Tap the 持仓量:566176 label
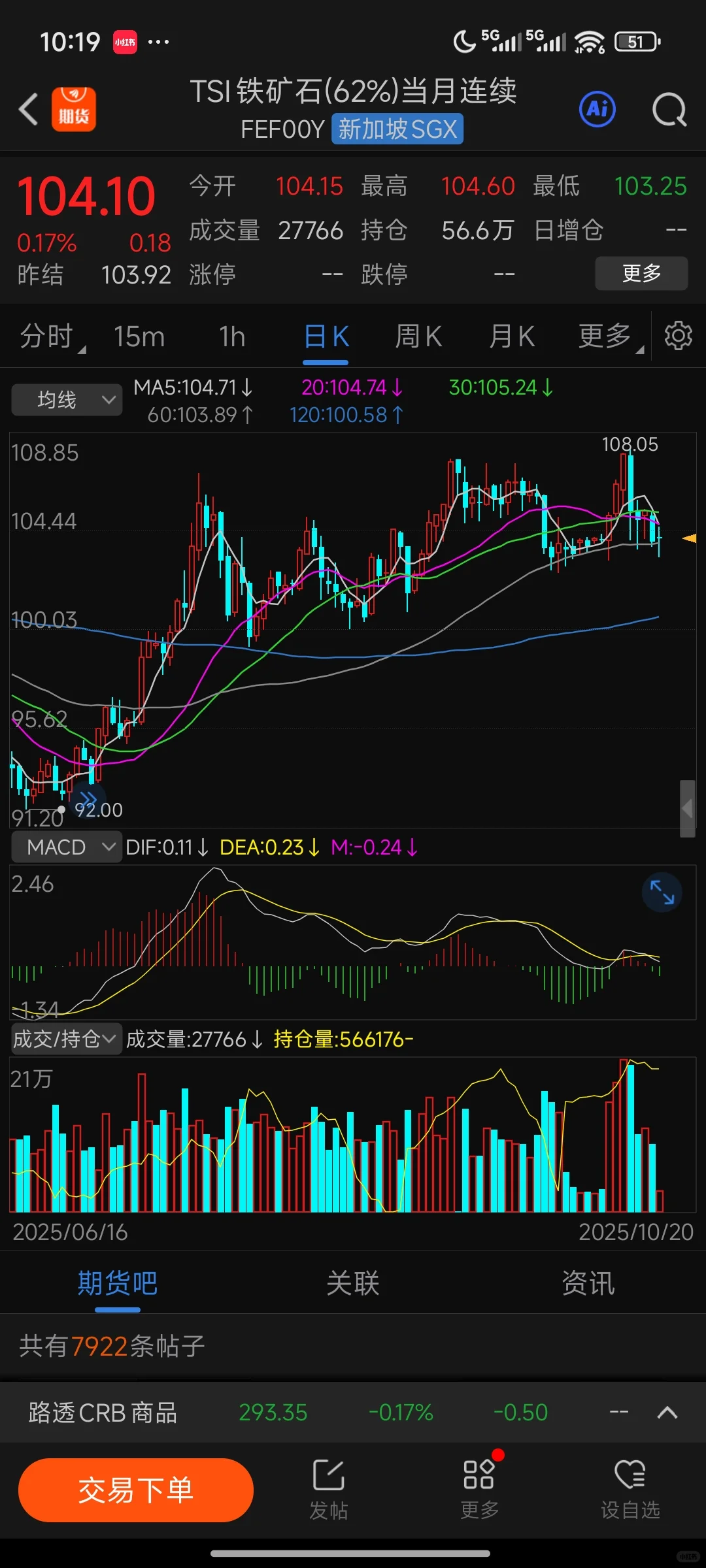The width and height of the screenshot is (706, 1568). click(x=344, y=1039)
